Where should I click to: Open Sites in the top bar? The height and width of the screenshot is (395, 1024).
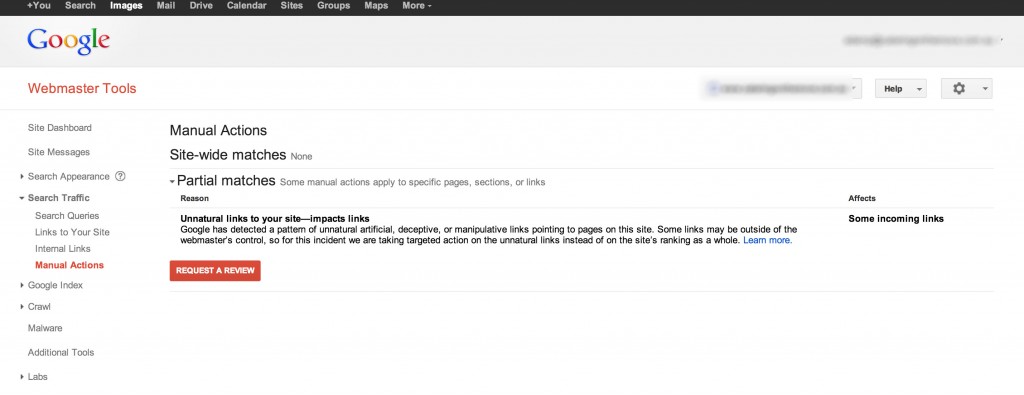(x=291, y=6)
